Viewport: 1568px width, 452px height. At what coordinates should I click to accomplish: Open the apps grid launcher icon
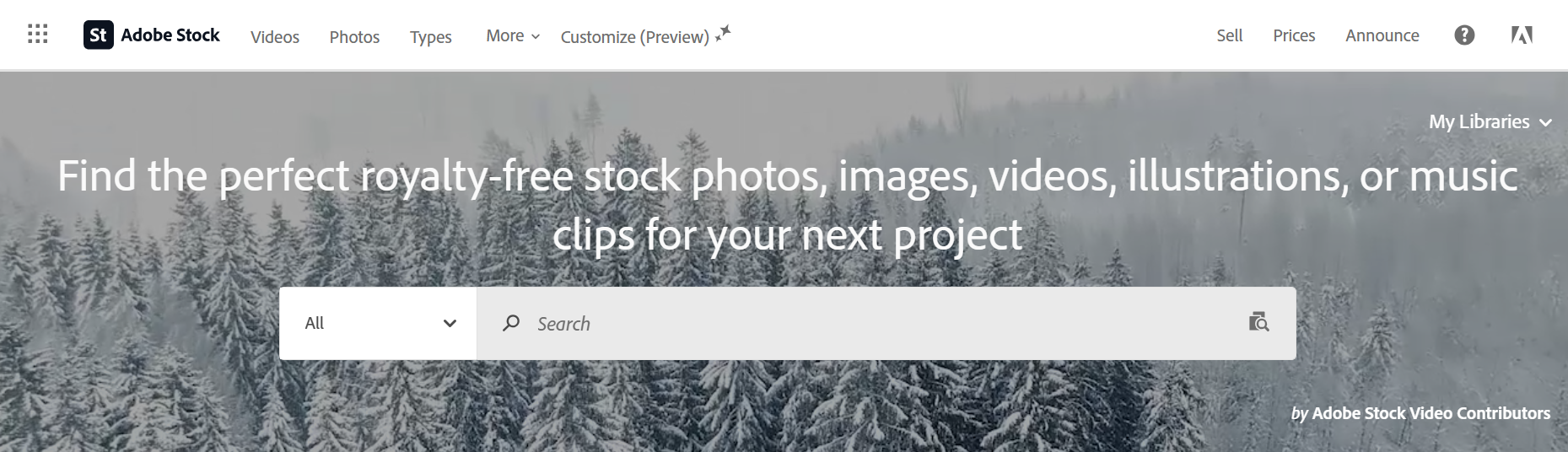coord(37,35)
